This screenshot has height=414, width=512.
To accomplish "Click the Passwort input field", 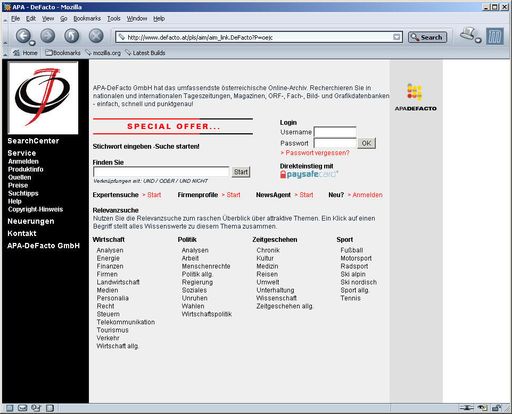I will coord(335,143).
